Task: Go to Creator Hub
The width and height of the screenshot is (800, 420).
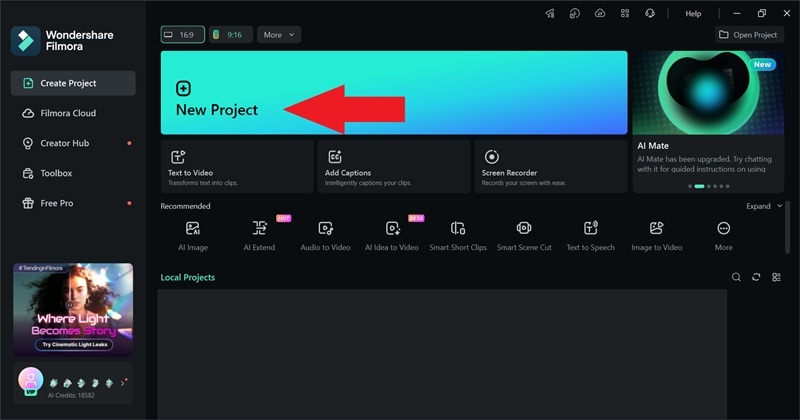Action: click(73, 143)
